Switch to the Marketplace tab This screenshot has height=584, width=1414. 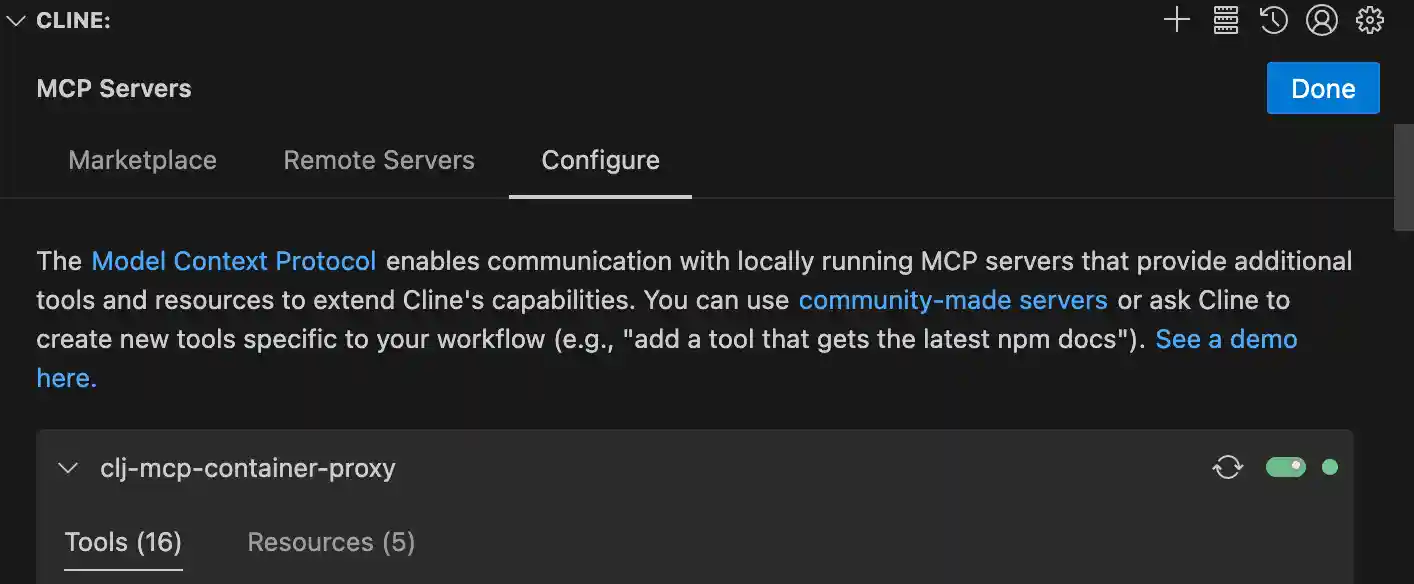142,160
